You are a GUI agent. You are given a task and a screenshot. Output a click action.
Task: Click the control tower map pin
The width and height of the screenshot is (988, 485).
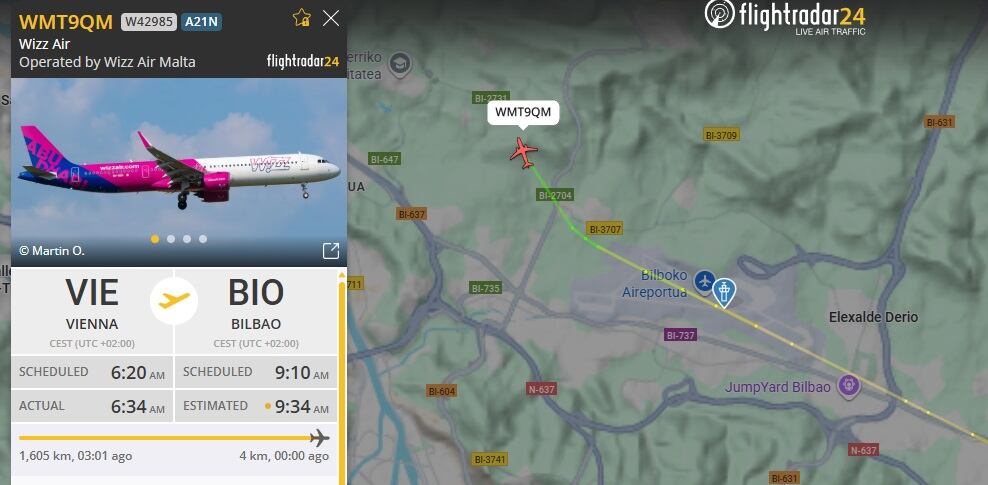tap(724, 292)
